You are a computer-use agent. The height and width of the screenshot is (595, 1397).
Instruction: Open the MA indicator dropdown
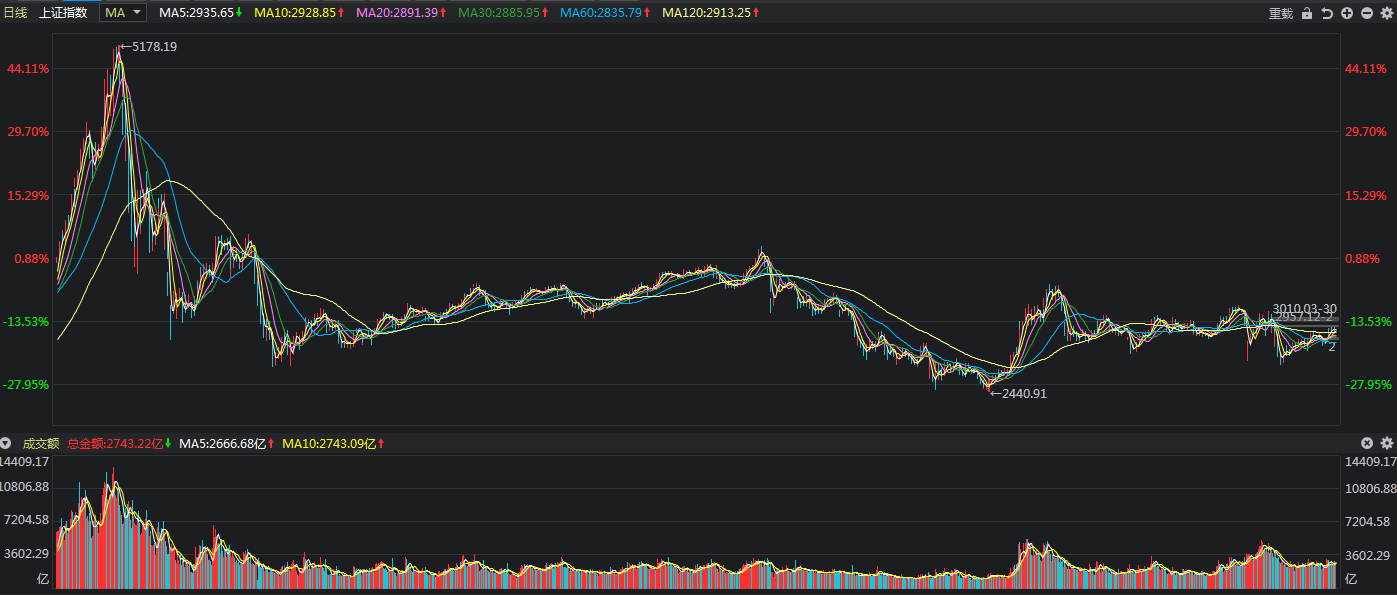(x=125, y=13)
